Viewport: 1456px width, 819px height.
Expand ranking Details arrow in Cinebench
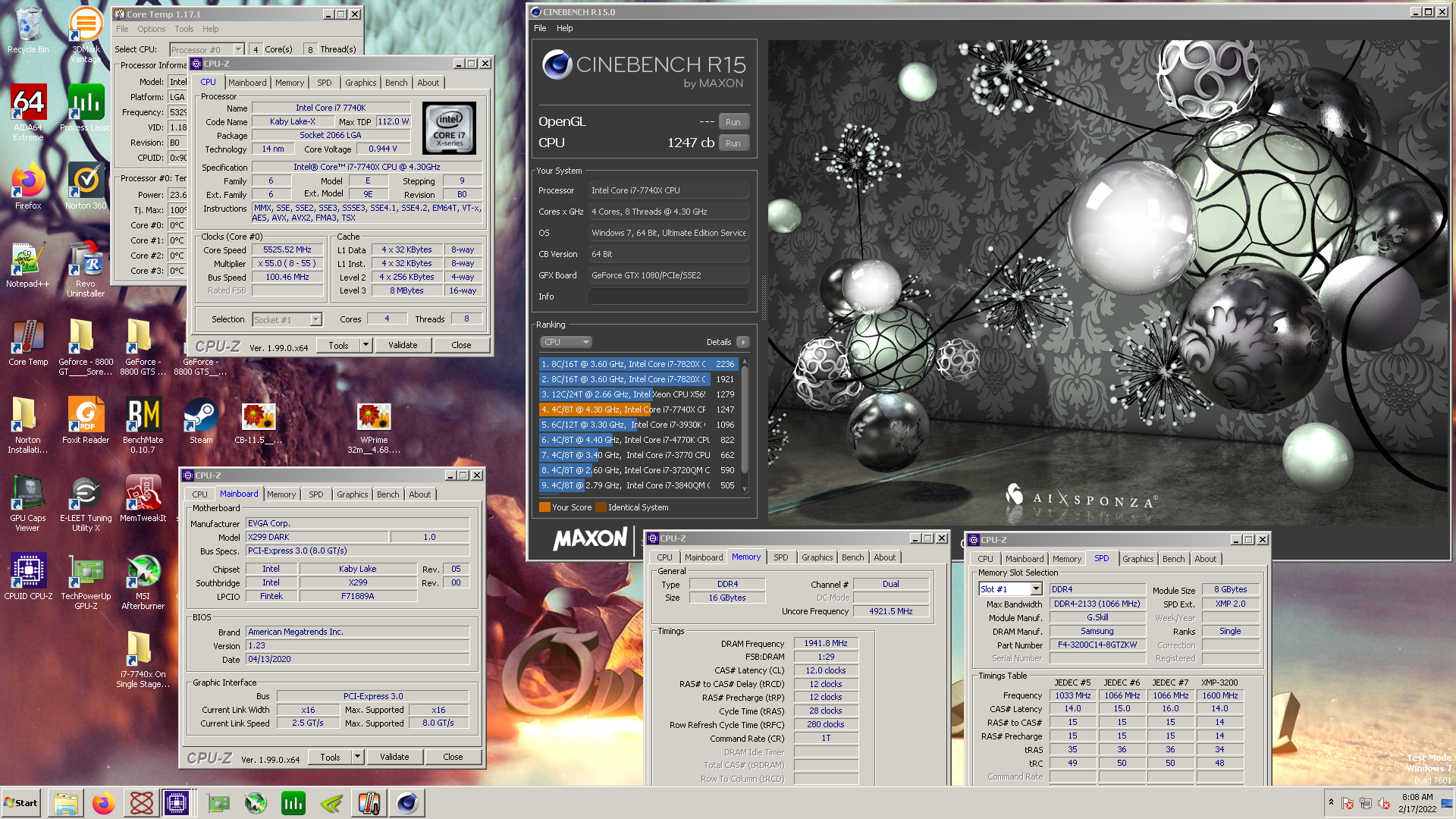tap(743, 342)
